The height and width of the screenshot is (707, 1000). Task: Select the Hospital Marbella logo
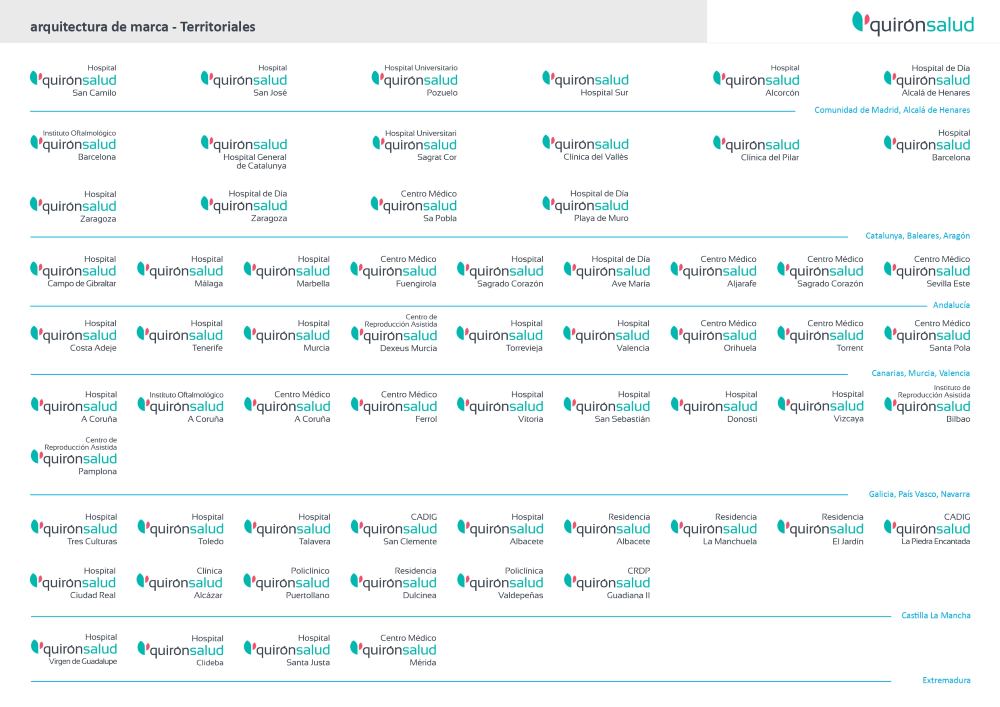(287, 272)
